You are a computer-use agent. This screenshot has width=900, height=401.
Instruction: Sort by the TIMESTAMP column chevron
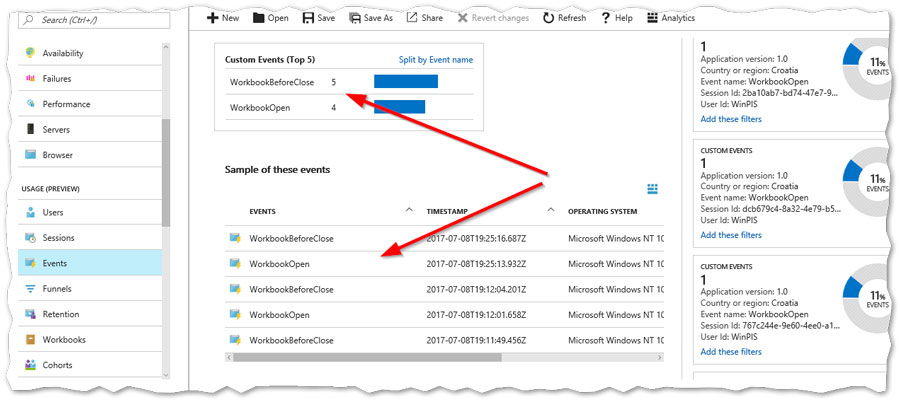[x=550, y=210]
